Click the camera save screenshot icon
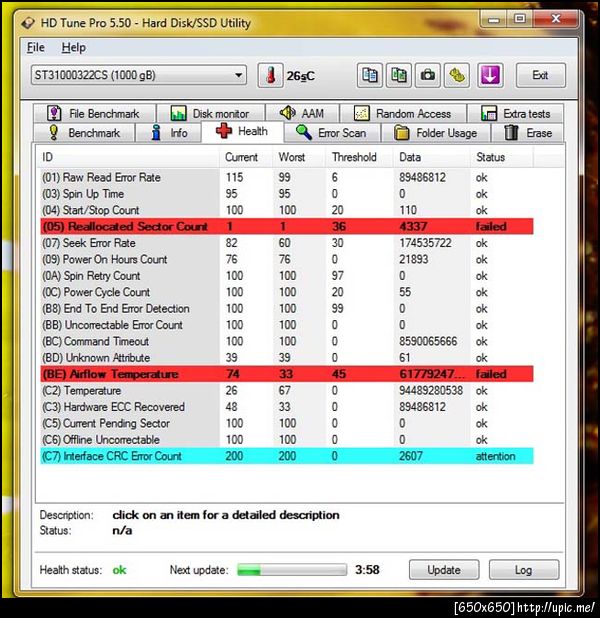 [428, 75]
